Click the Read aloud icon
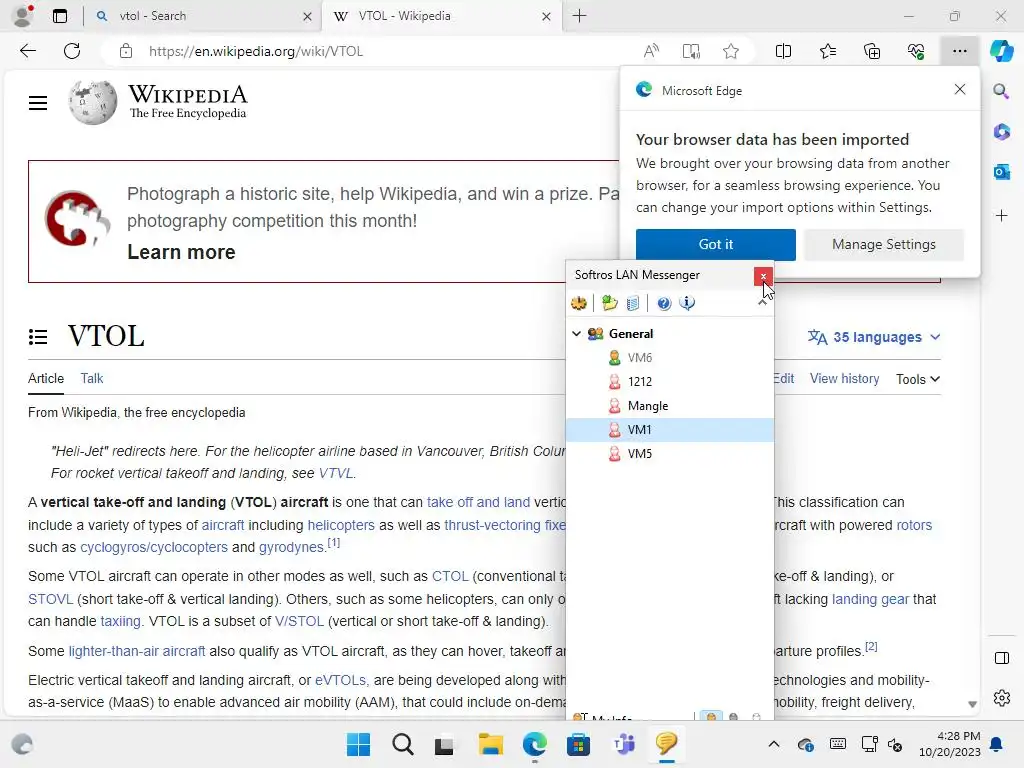Image resolution: width=1024 pixels, height=768 pixels. (651, 51)
